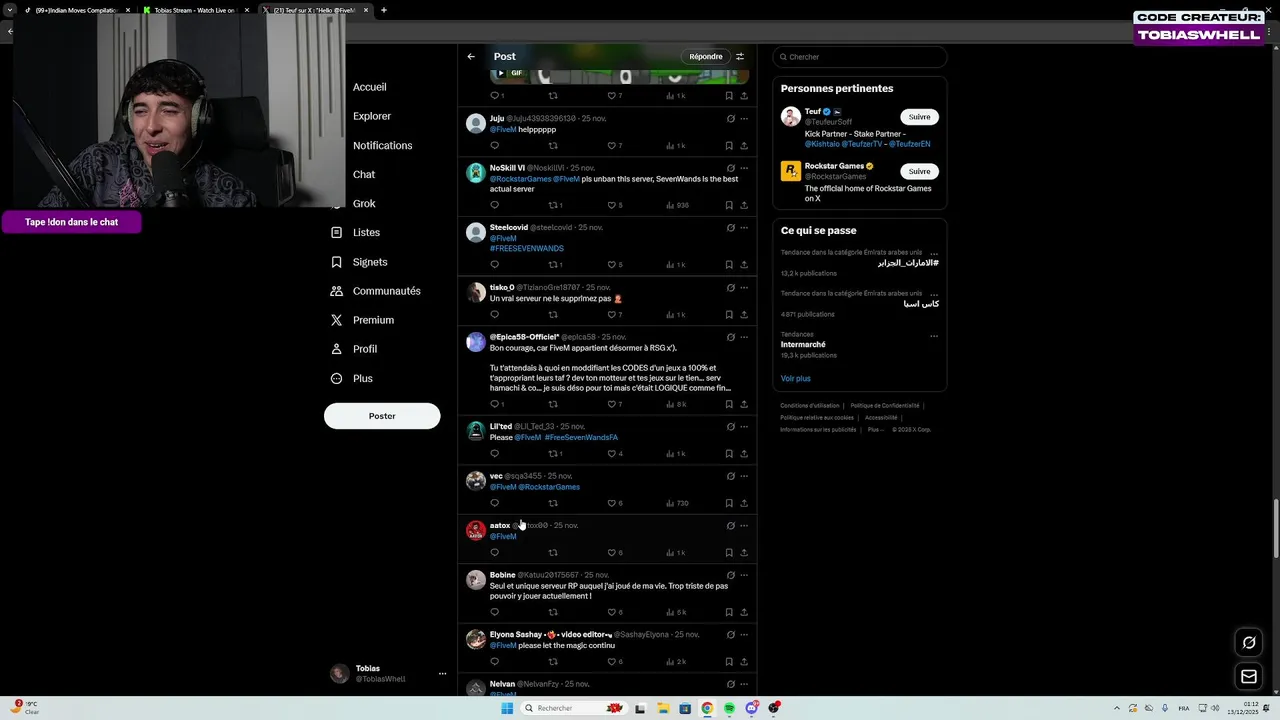Open Communautés in sidebar
The height and width of the screenshot is (720, 1280).
point(375,291)
